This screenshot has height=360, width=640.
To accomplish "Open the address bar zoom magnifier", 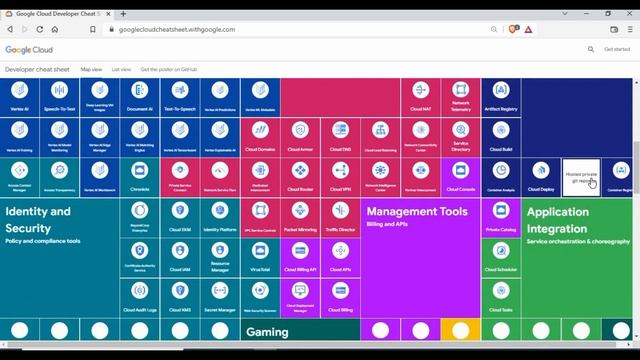I will pyautogui.click(x=494, y=29).
